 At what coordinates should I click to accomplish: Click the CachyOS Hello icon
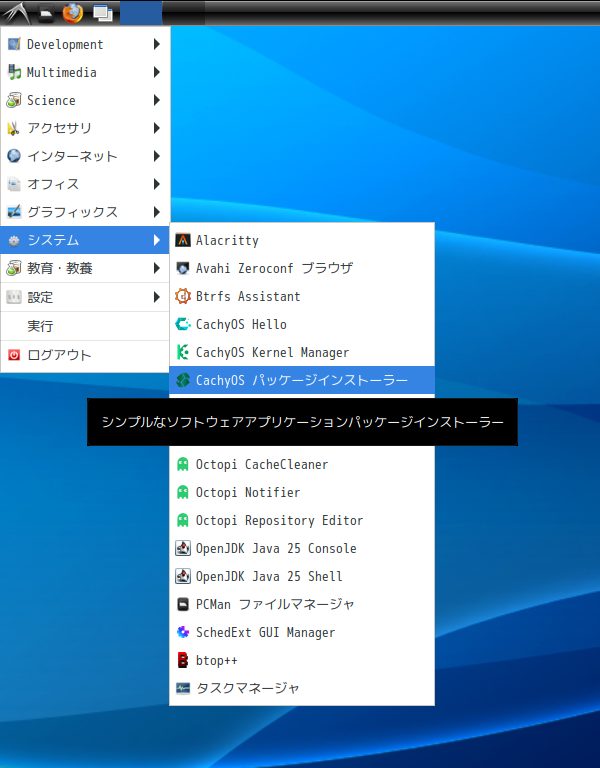pos(183,324)
